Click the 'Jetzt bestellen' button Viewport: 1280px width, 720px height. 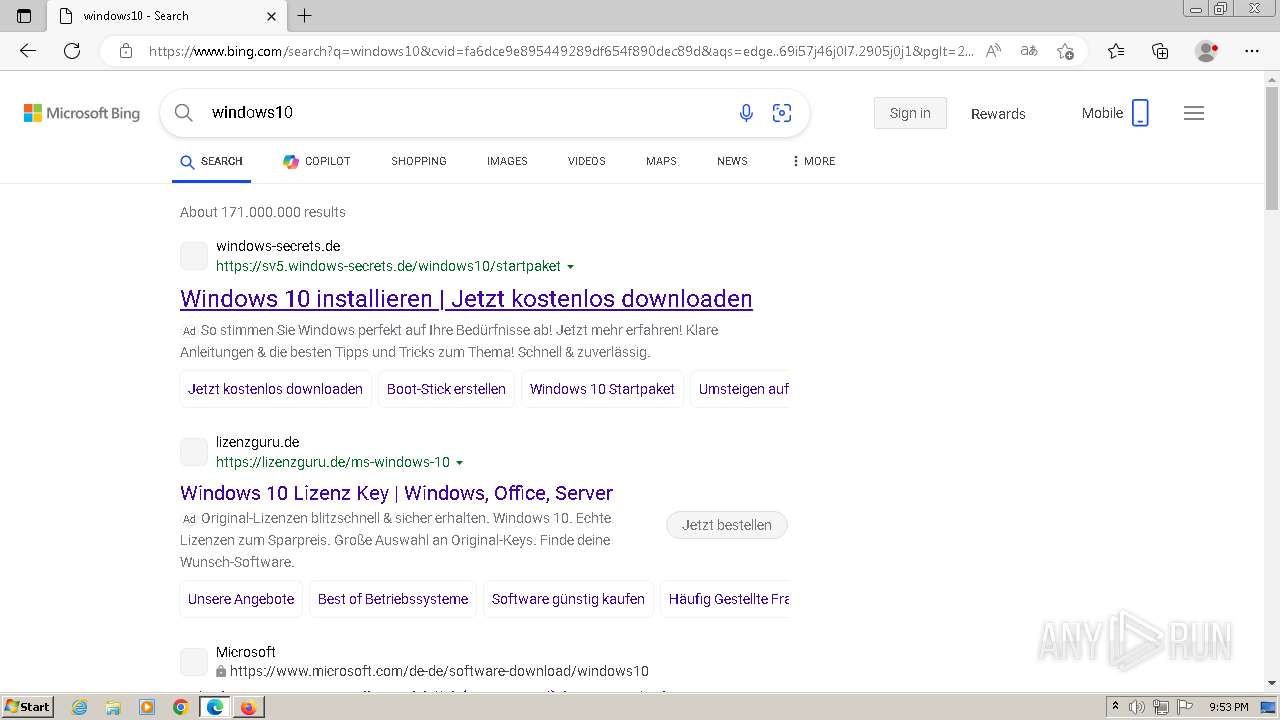[x=727, y=525]
